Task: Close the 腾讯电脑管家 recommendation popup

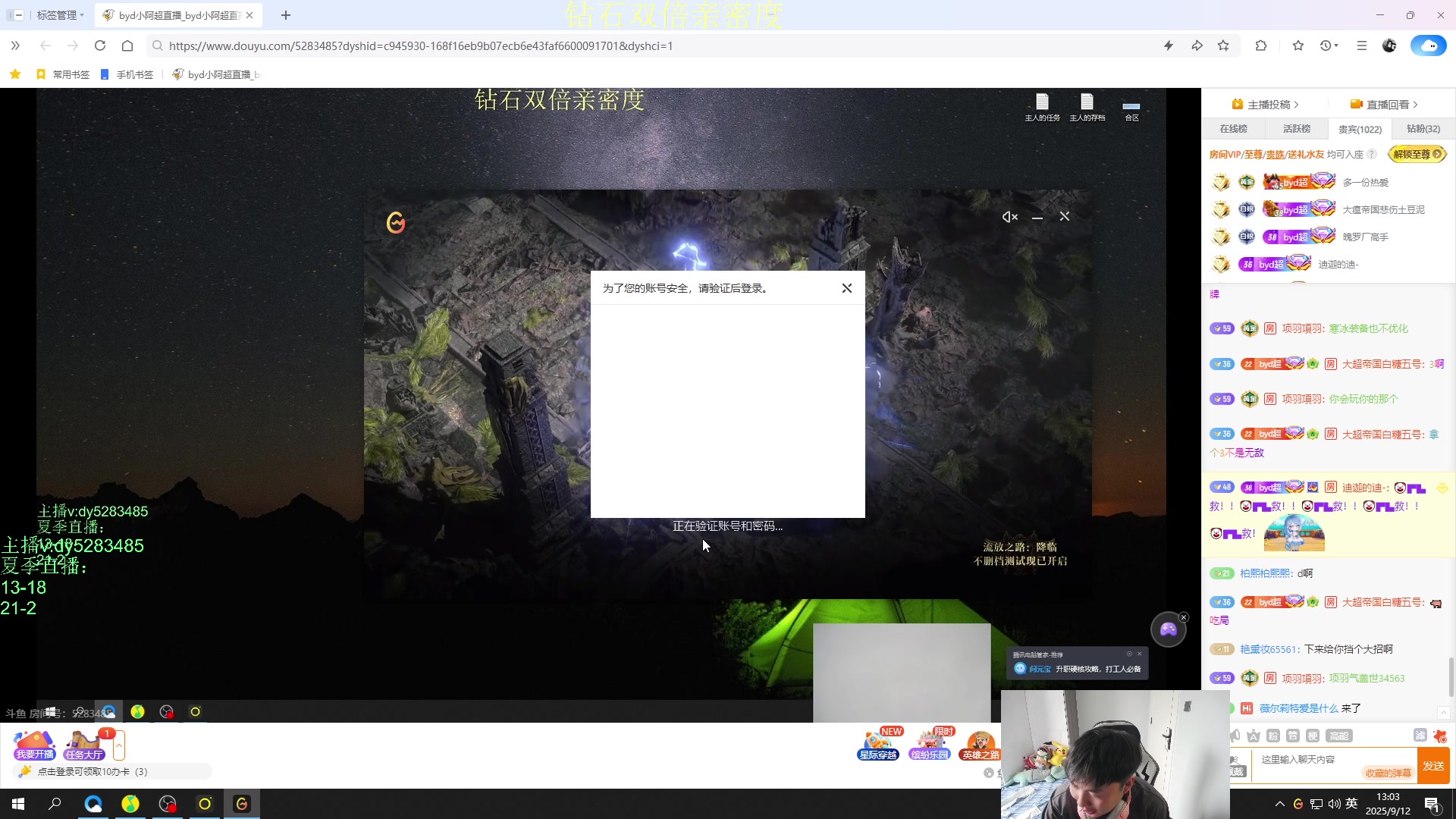Action: (1139, 654)
